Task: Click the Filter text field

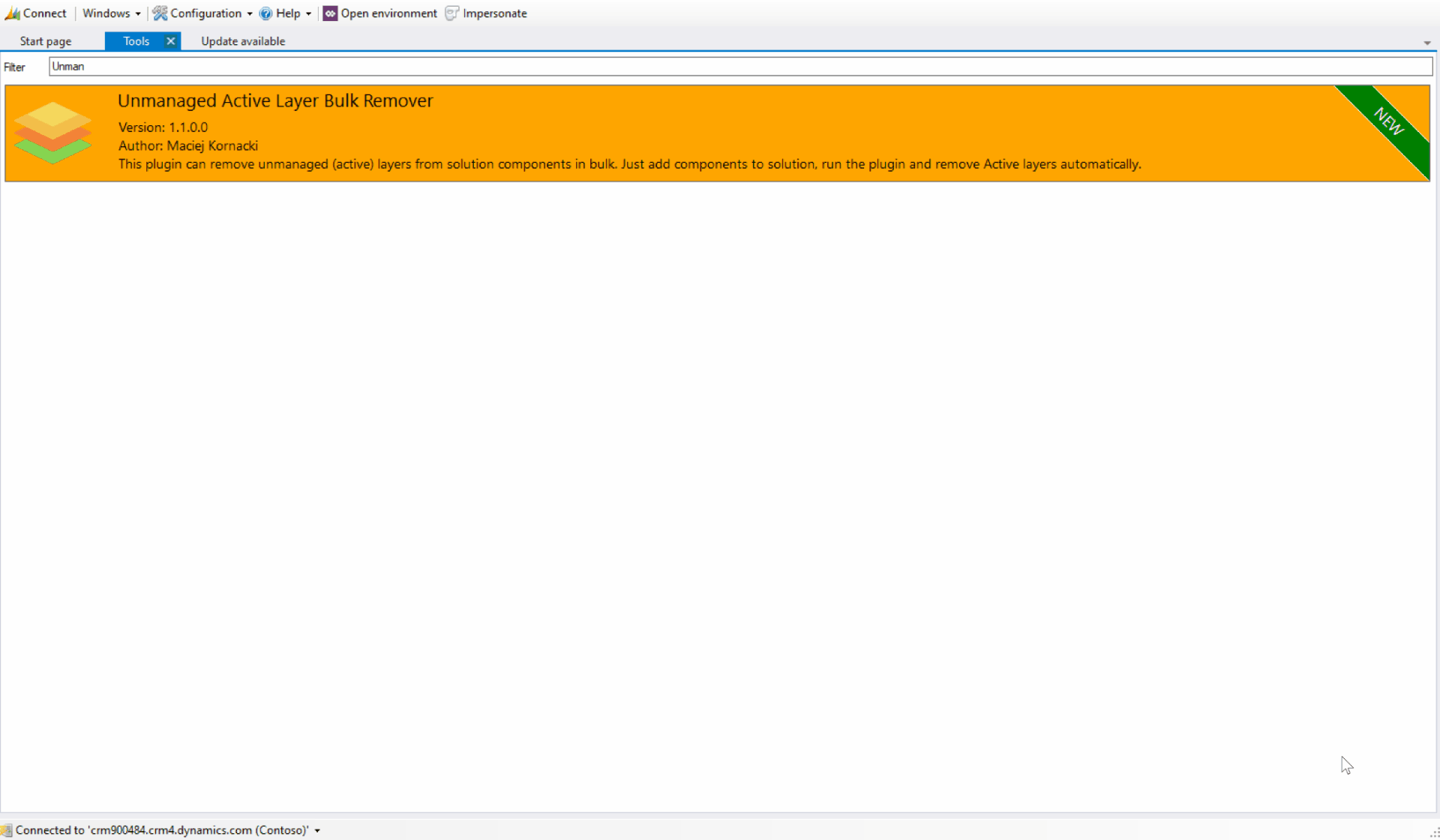Action: [x=739, y=66]
